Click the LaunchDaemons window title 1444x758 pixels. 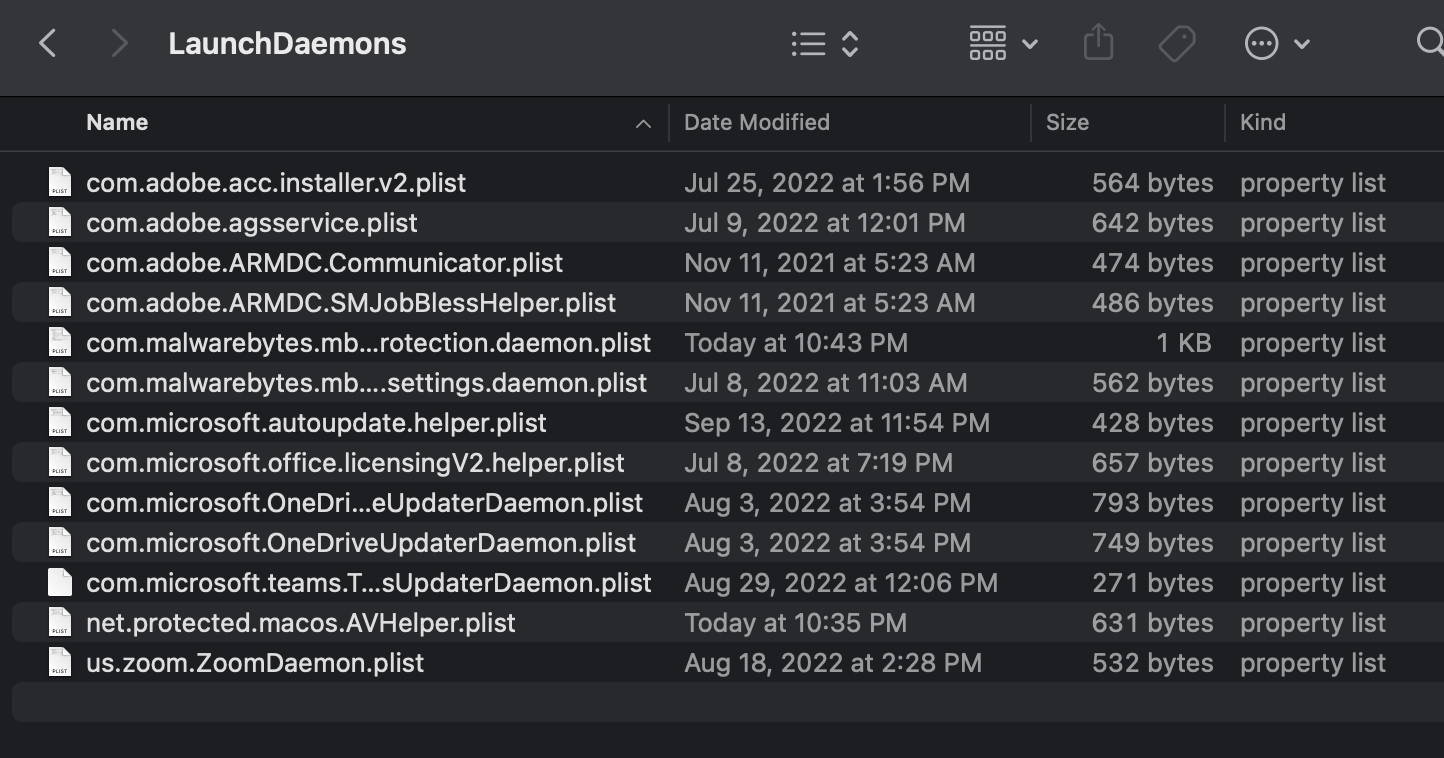point(287,44)
